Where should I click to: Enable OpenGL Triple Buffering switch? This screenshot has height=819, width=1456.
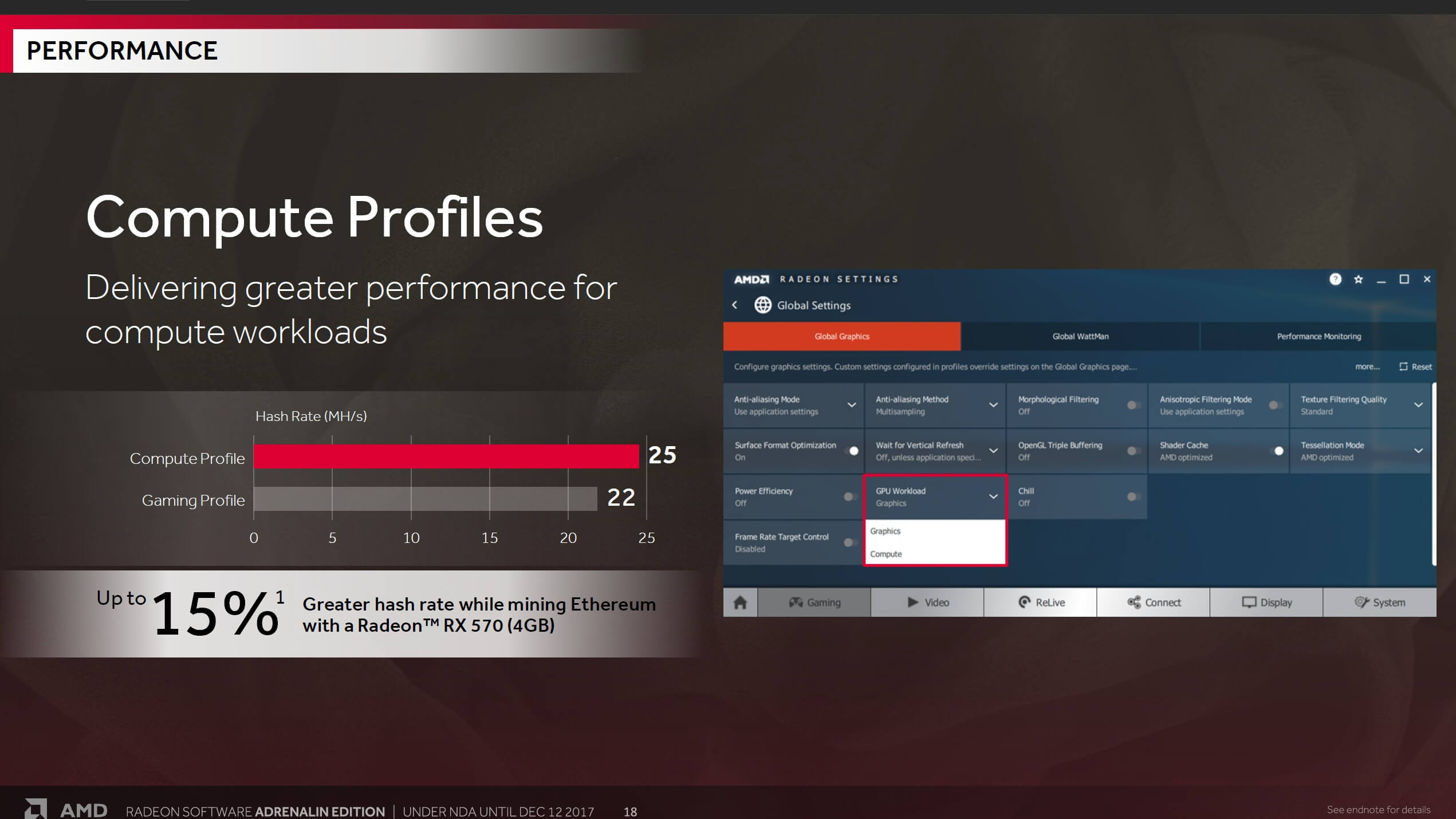tap(1134, 451)
